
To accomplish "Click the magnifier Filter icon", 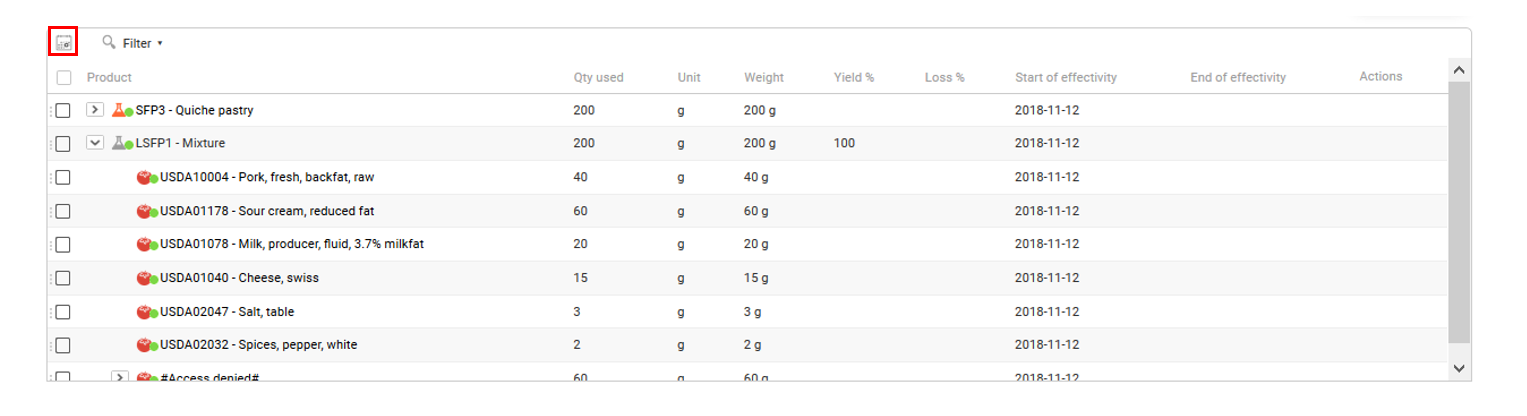I will pos(109,42).
